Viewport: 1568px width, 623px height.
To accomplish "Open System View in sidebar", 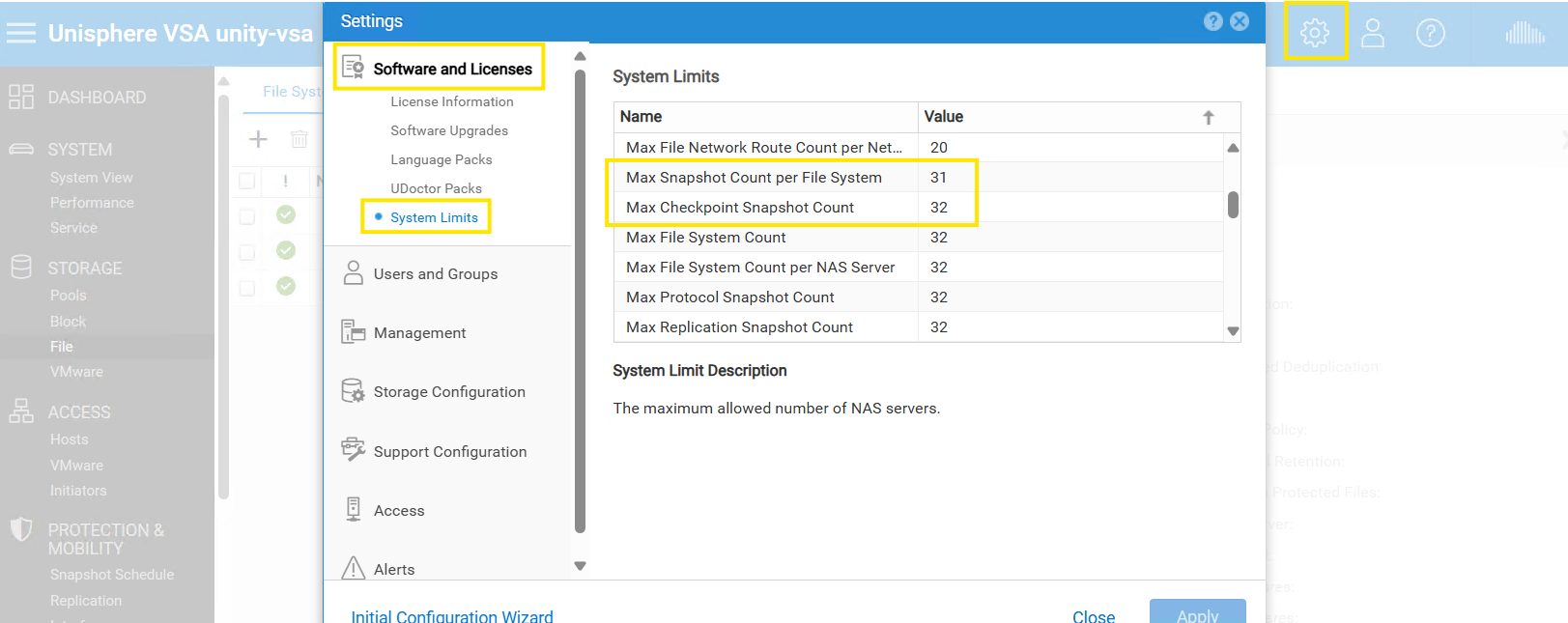I will pyautogui.click(x=92, y=178).
